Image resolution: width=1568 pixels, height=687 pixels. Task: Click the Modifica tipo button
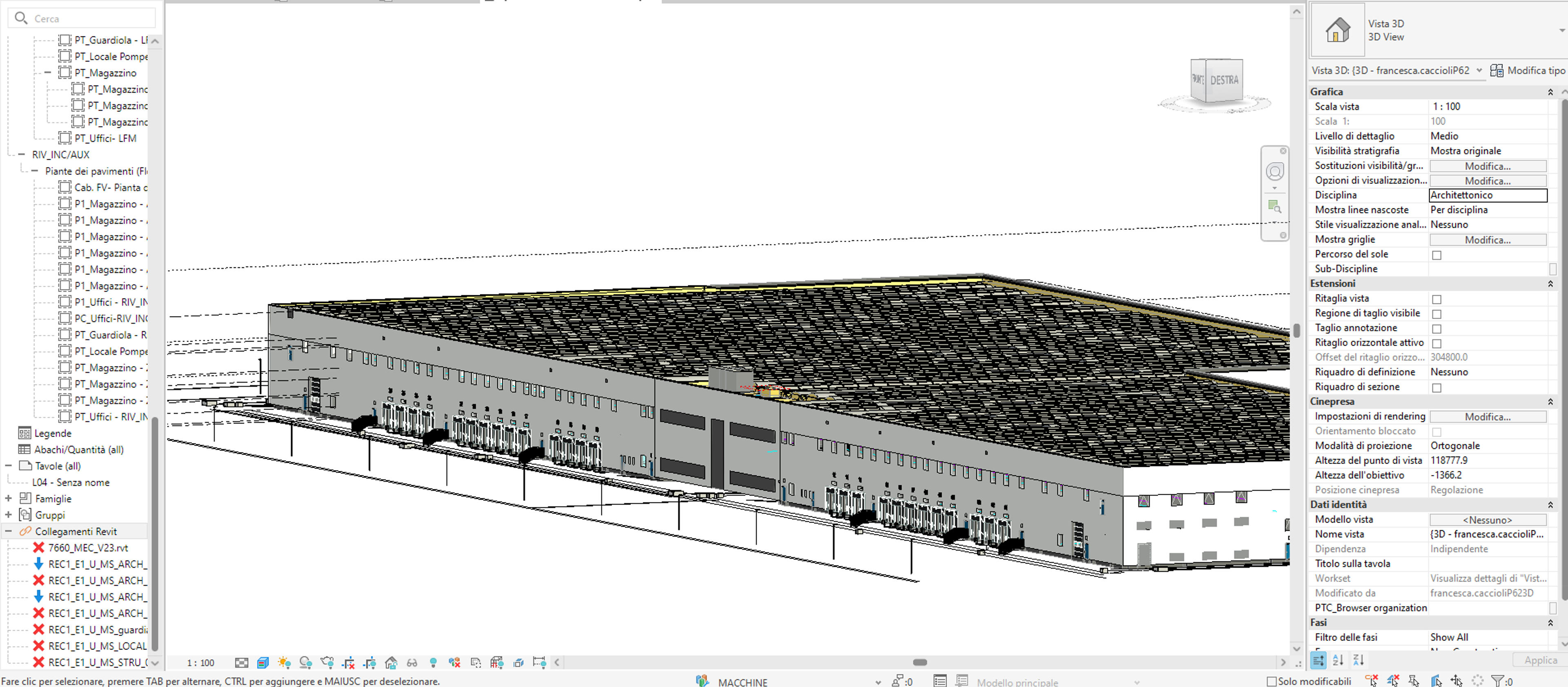tap(1527, 71)
